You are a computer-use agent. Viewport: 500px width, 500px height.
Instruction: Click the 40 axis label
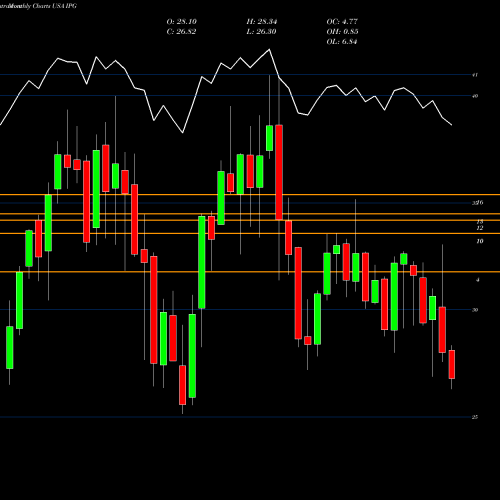pos(475,96)
